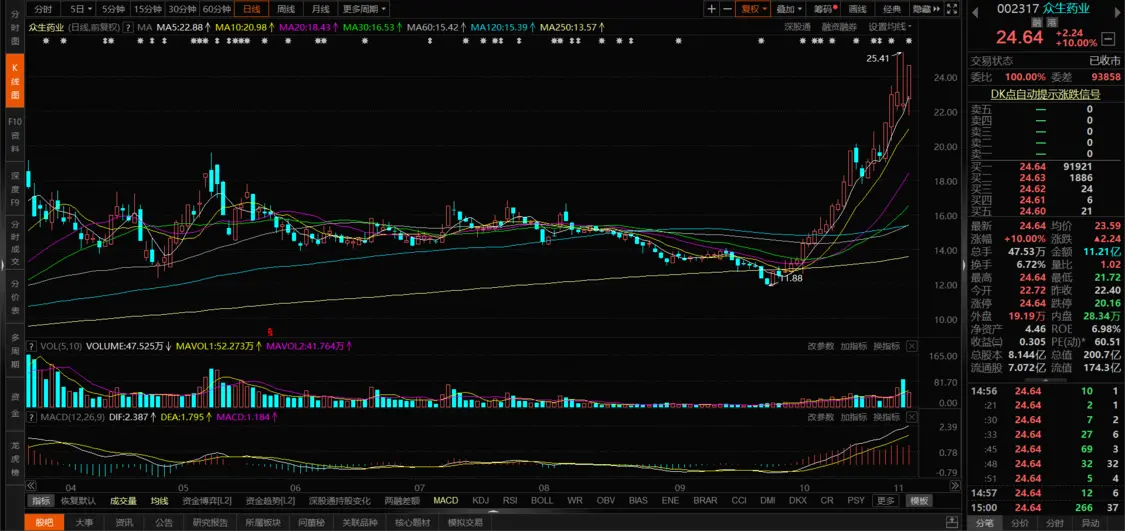This screenshot has width=1125, height=531.
Task: Open 股吧 bottom tab
Action: [44, 522]
